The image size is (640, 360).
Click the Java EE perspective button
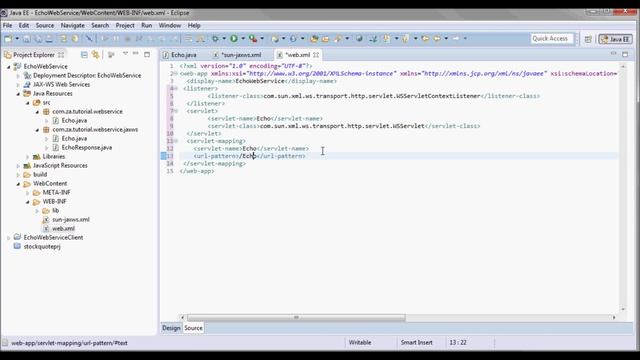click(616, 39)
